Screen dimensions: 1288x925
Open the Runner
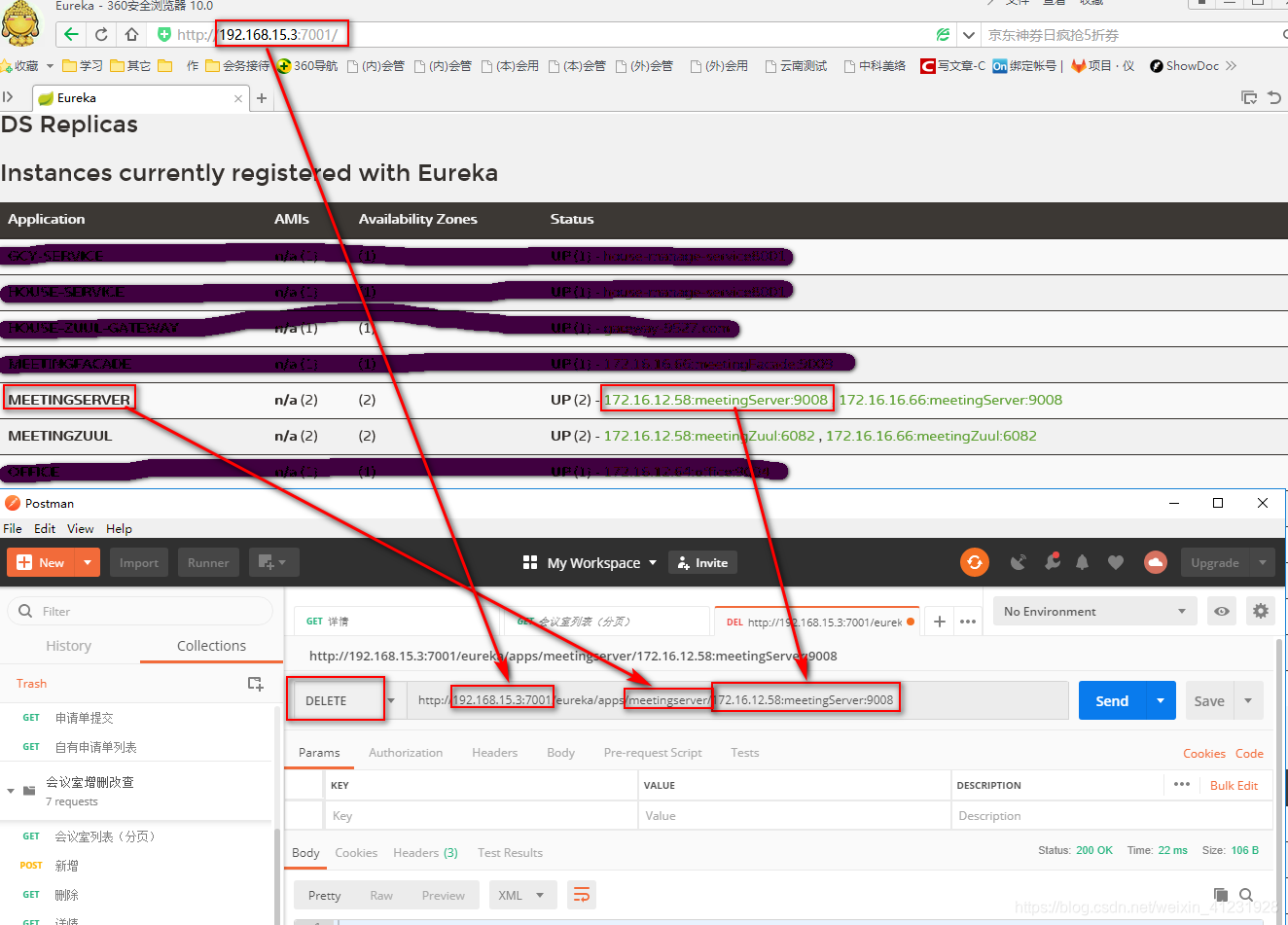[208, 562]
